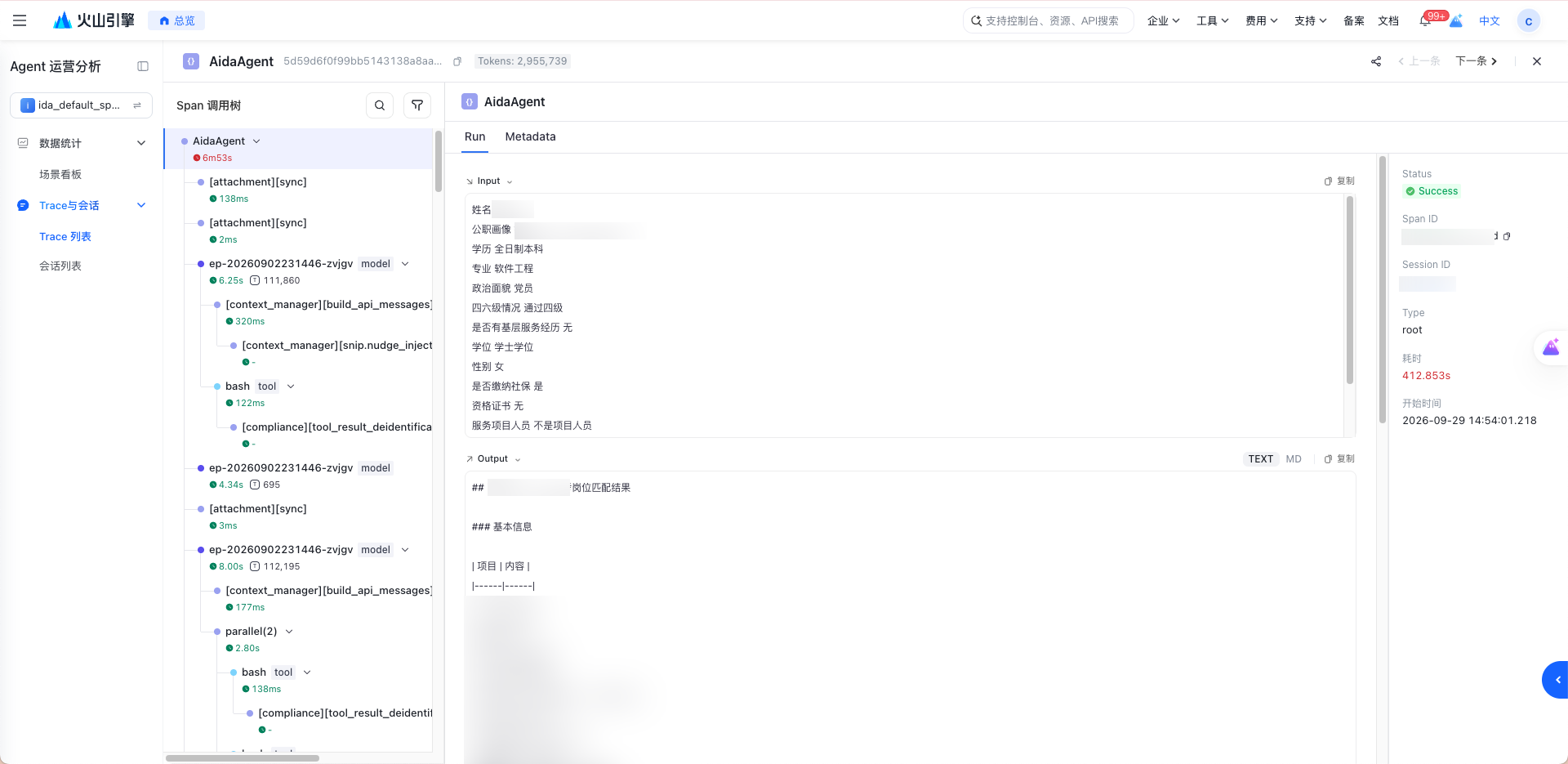The width and height of the screenshot is (1568, 764).
Task: Switch output view to MD
Action: (x=1294, y=459)
